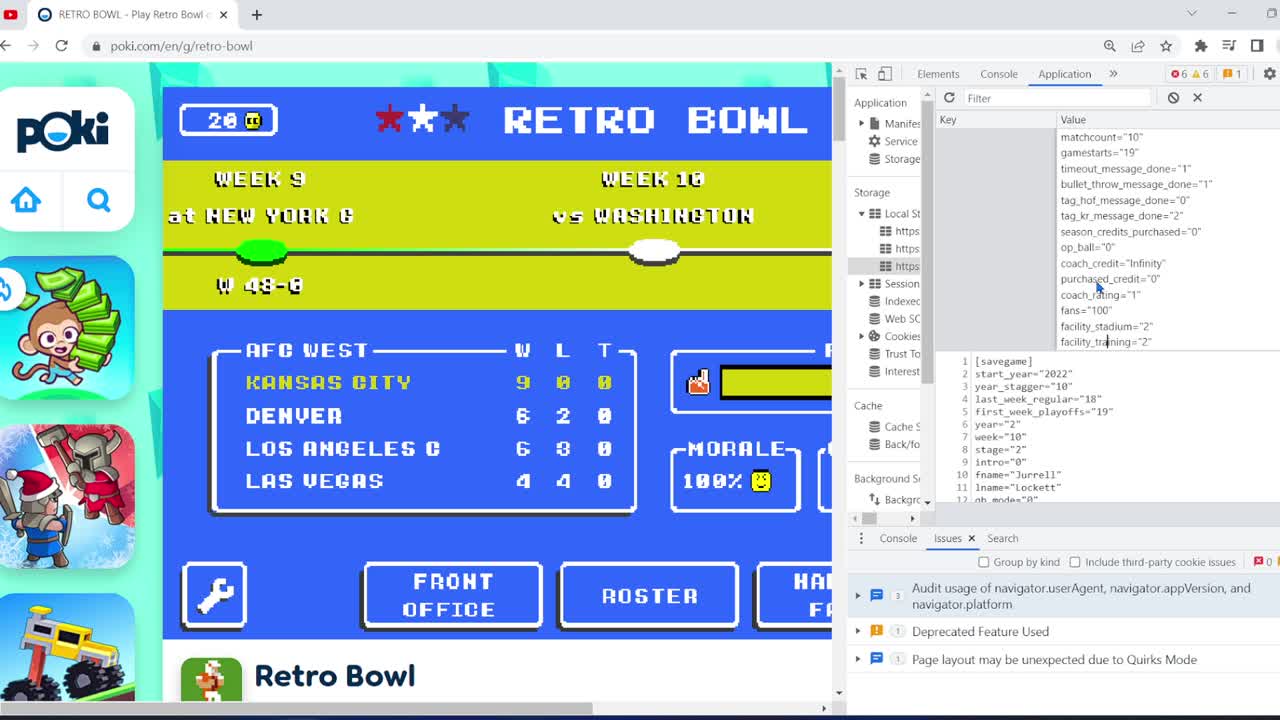
Task: Click the bookmark star in the address bar
Action: coord(1166,46)
